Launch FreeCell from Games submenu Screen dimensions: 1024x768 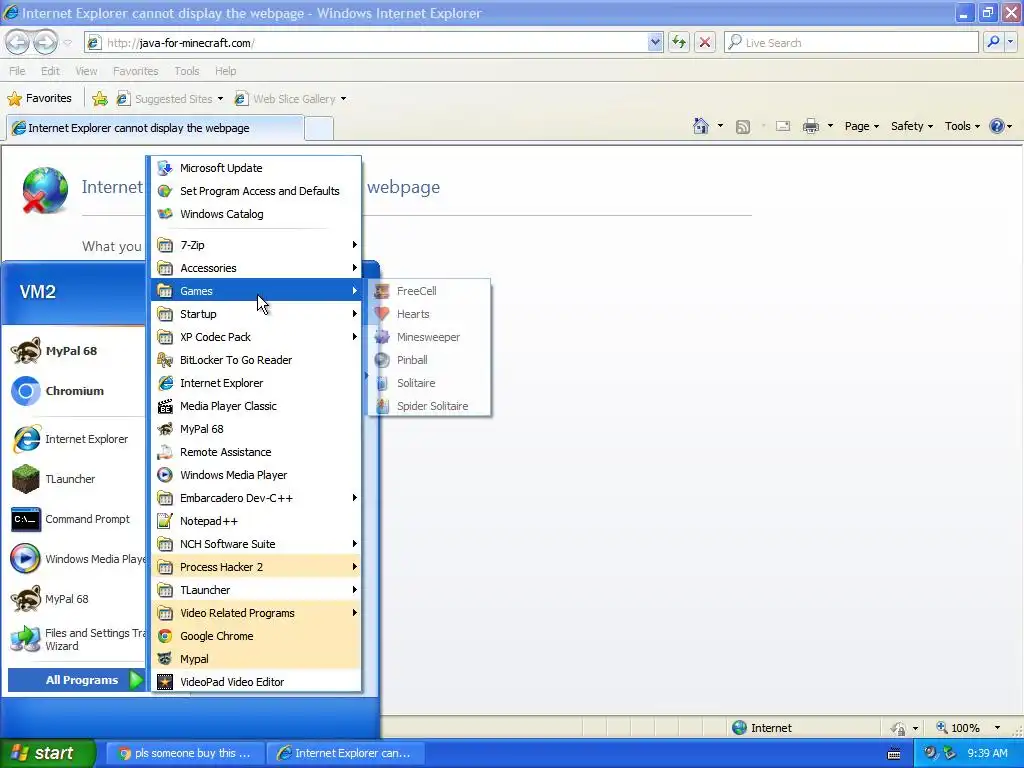(429, 291)
